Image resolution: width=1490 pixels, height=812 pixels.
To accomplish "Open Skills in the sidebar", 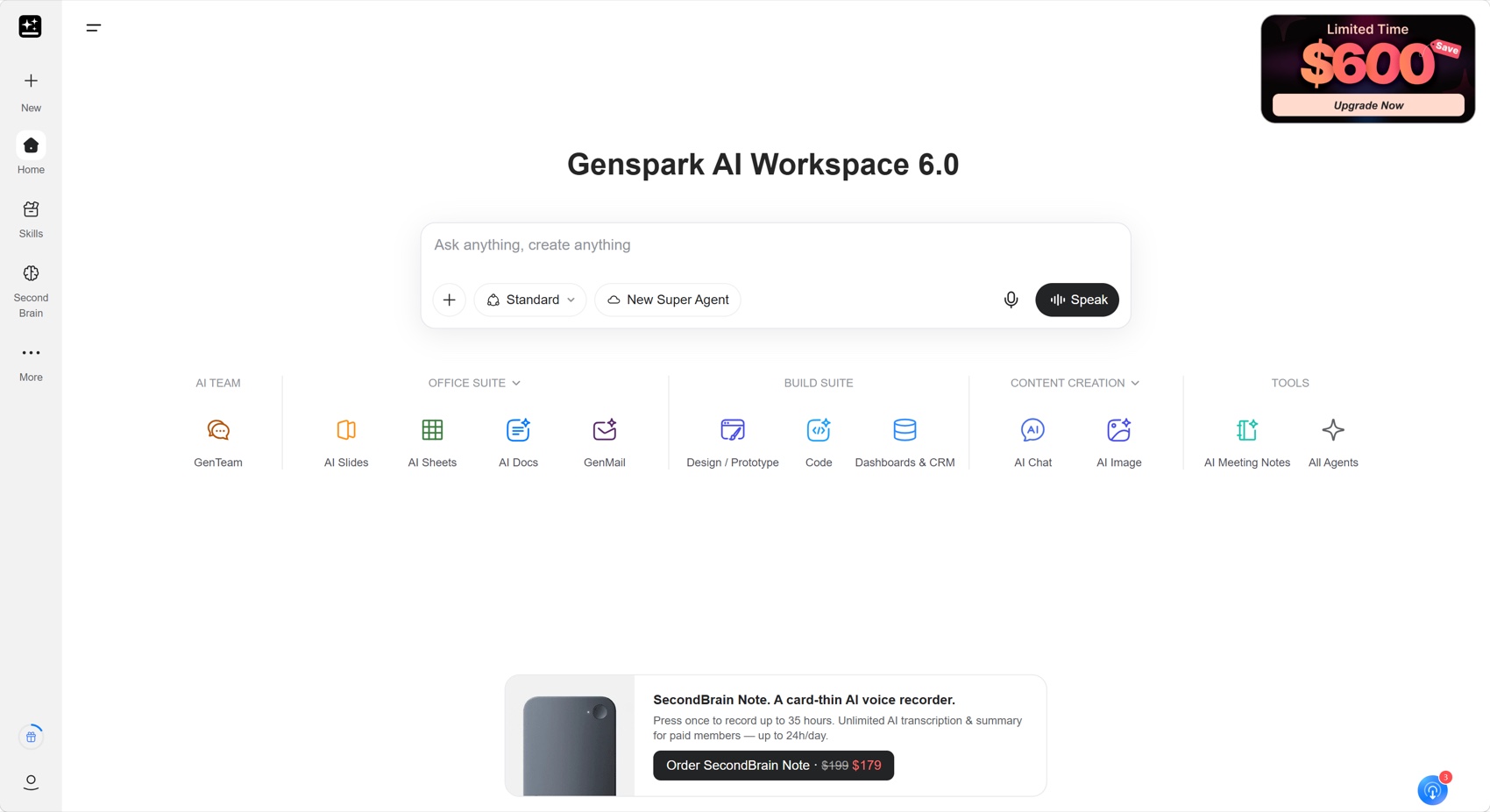I will point(31,219).
